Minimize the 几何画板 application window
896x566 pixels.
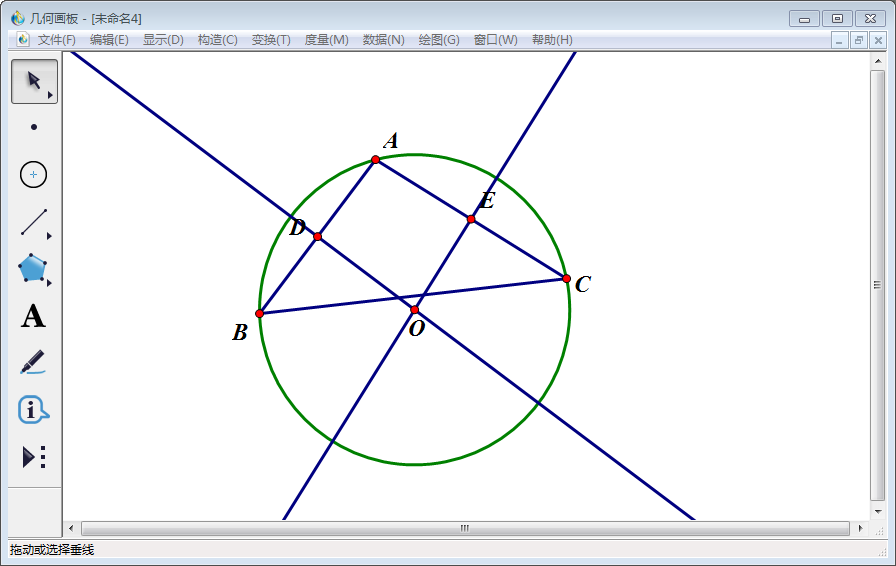[x=804, y=19]
